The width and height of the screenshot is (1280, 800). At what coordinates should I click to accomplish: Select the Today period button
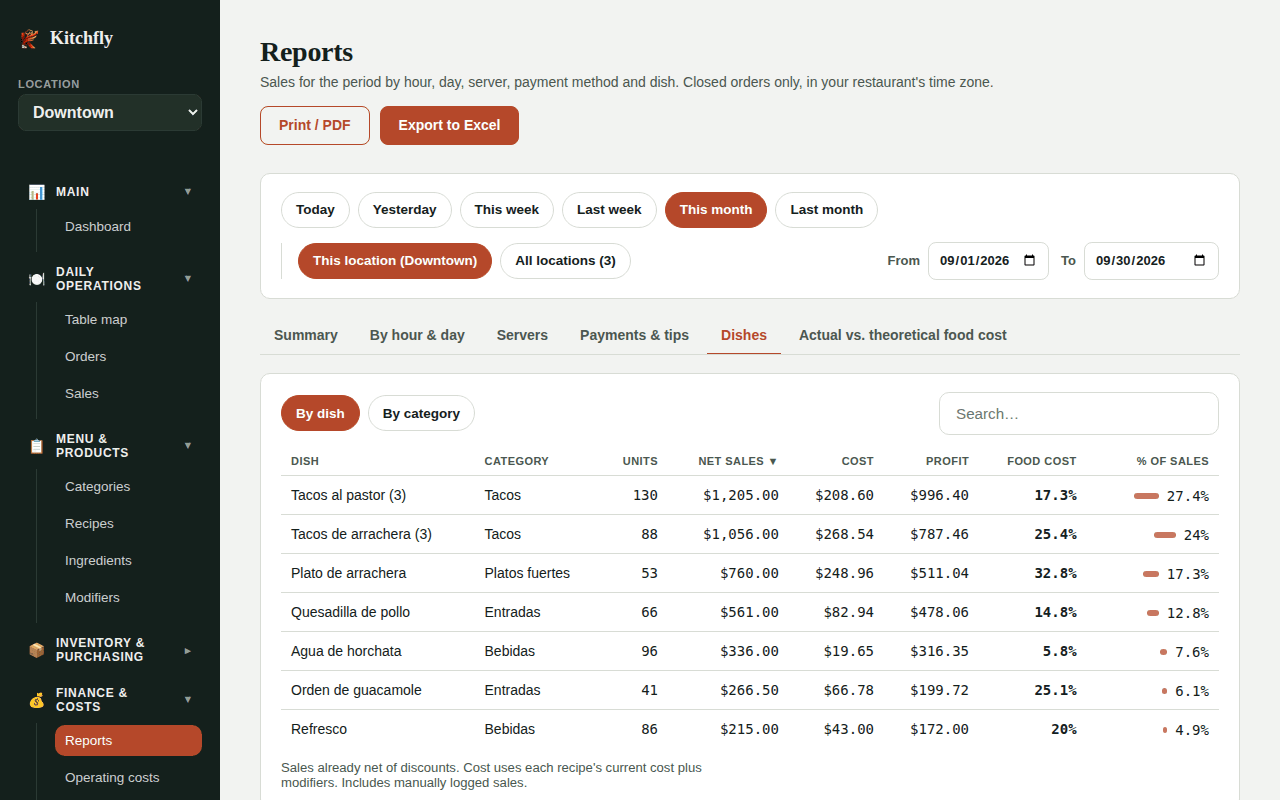315,210
